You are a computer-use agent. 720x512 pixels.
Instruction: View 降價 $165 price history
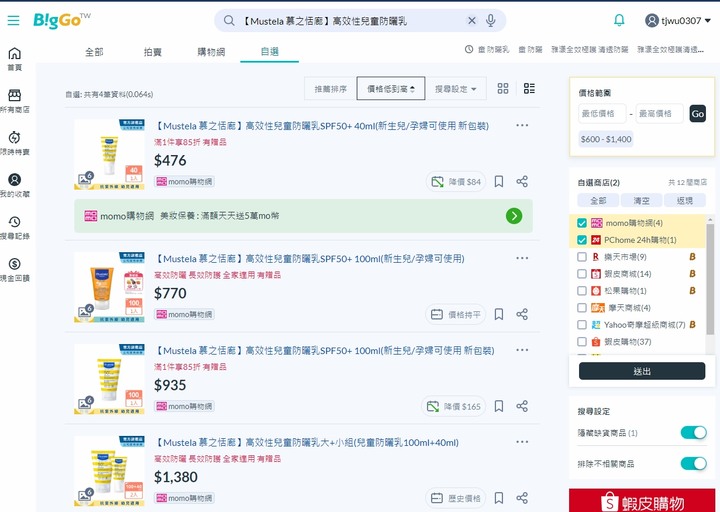(453, 406)
